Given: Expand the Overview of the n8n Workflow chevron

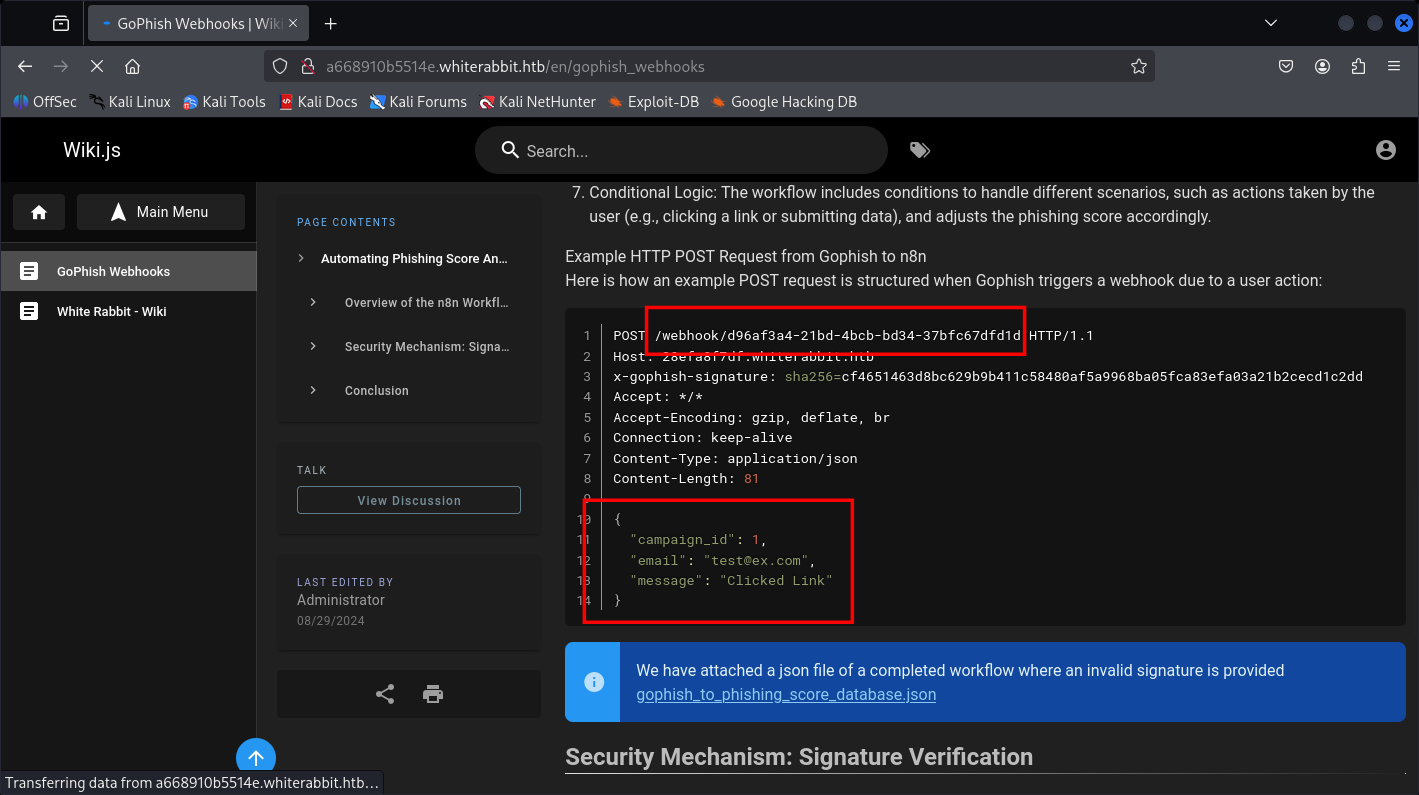Looking at the screenshot, I should pyautogui.click(x=313, y=302).
